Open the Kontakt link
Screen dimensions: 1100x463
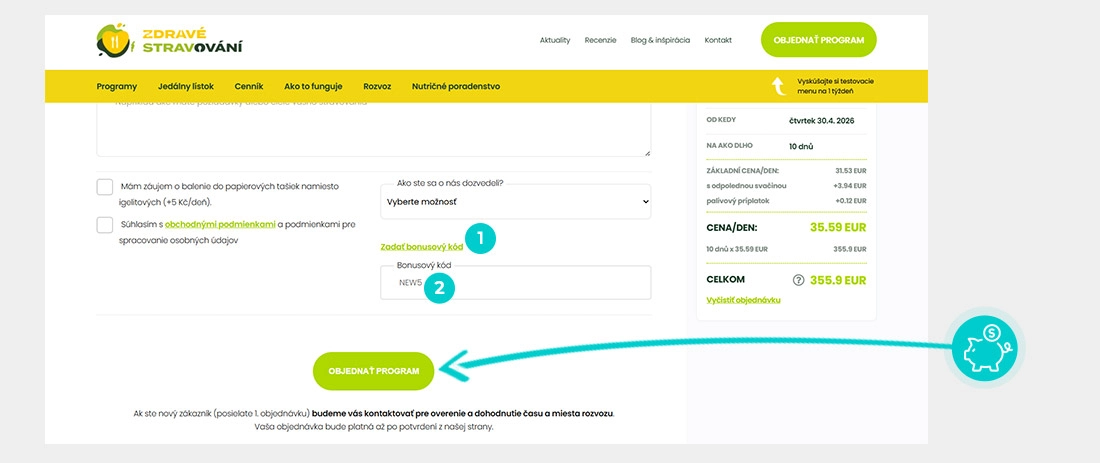(718, 40)
